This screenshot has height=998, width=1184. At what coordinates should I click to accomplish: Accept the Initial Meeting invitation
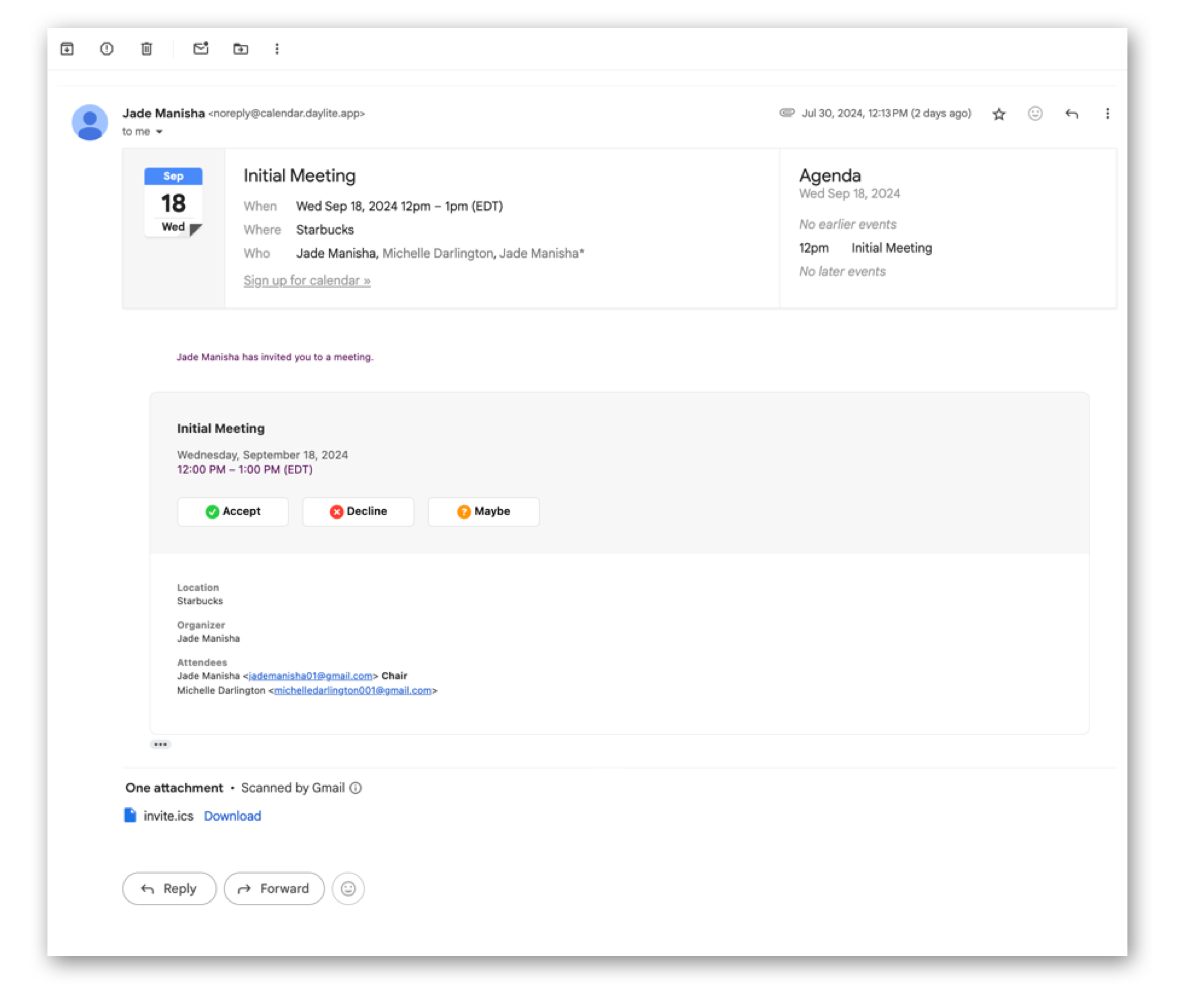coord(233,511)
